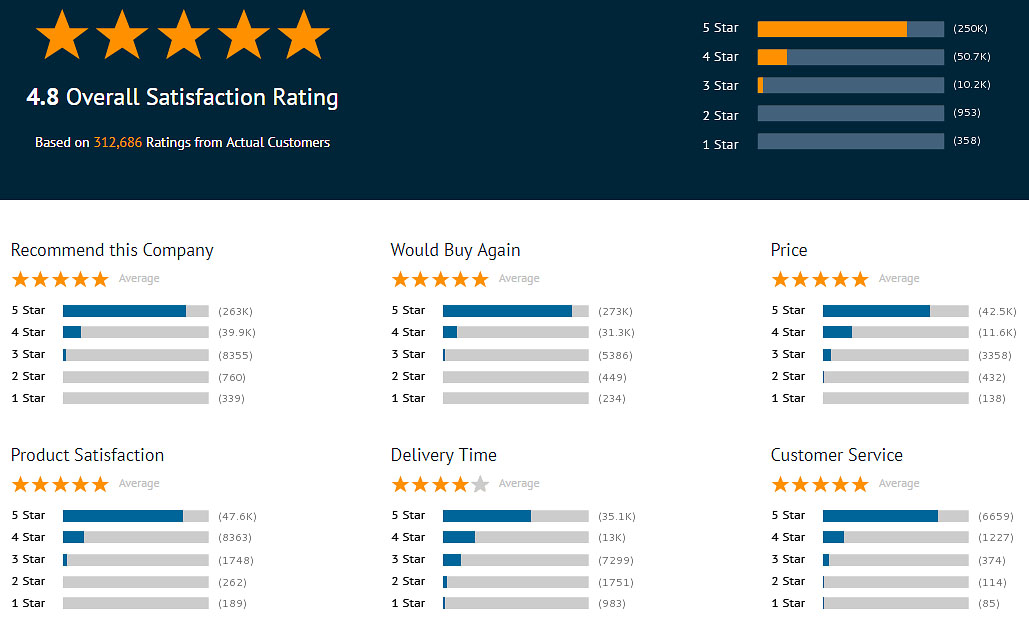Click the Customer Service heading

tap(837, 455)
